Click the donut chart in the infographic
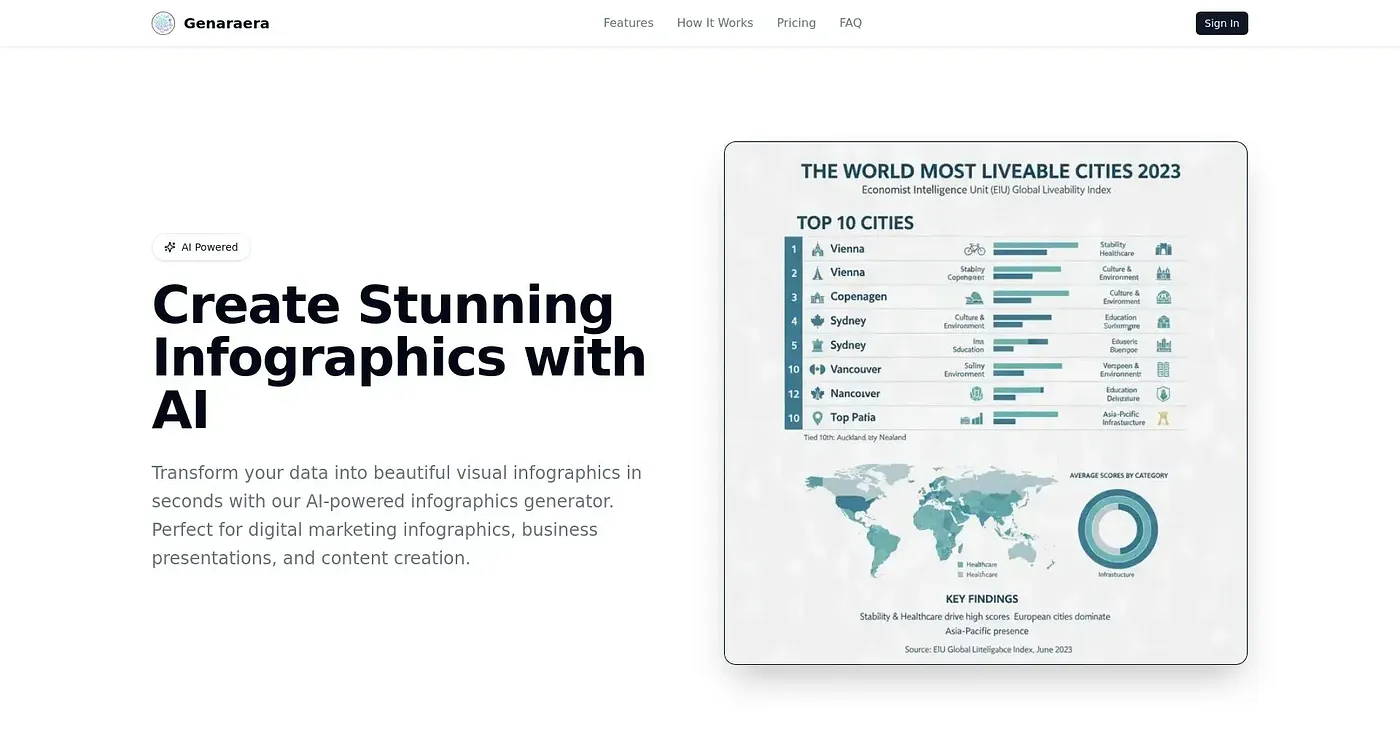The width and height of the screenshot is (1400, 729). (1118, 528)
